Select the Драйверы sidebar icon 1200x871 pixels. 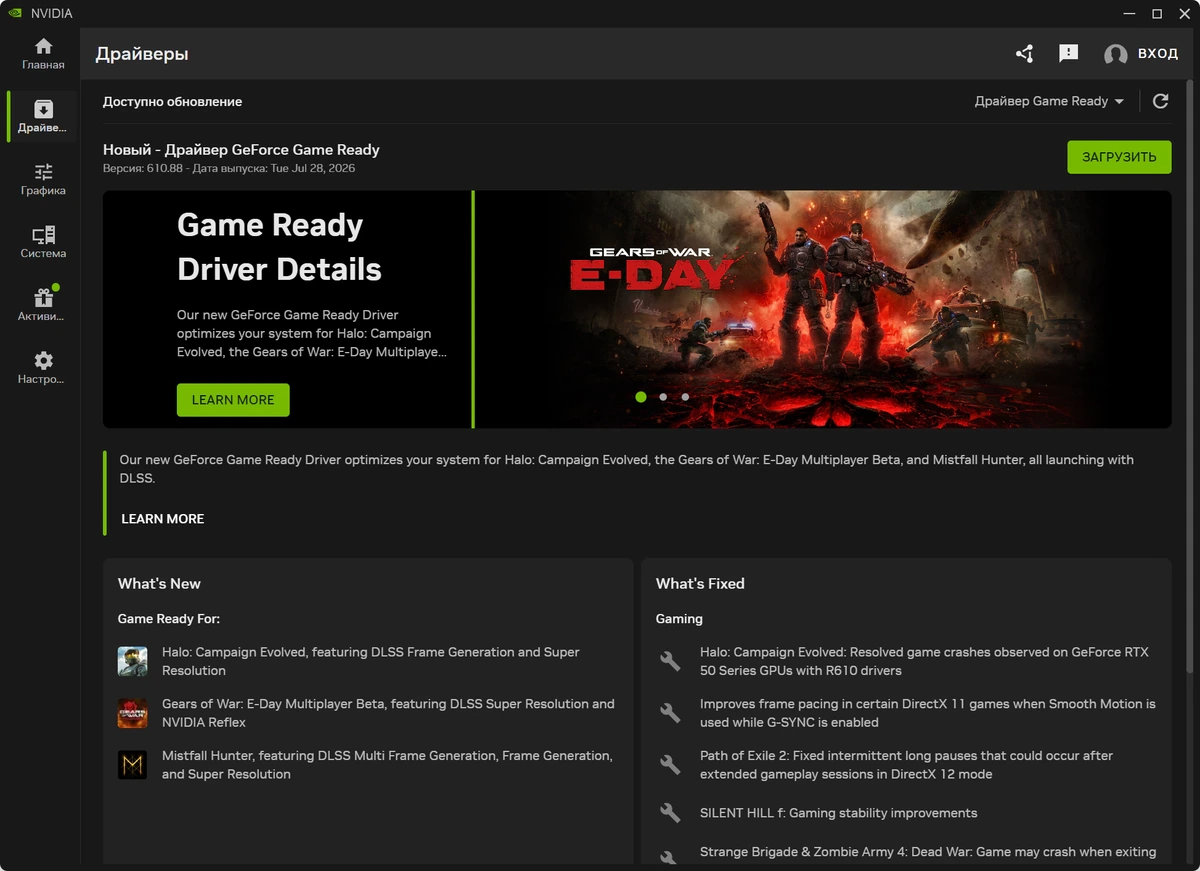pos(43,109)
